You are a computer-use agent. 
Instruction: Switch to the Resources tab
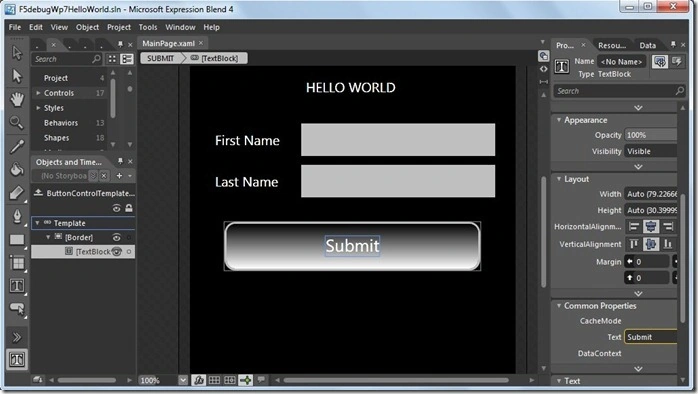pos(612,45)
